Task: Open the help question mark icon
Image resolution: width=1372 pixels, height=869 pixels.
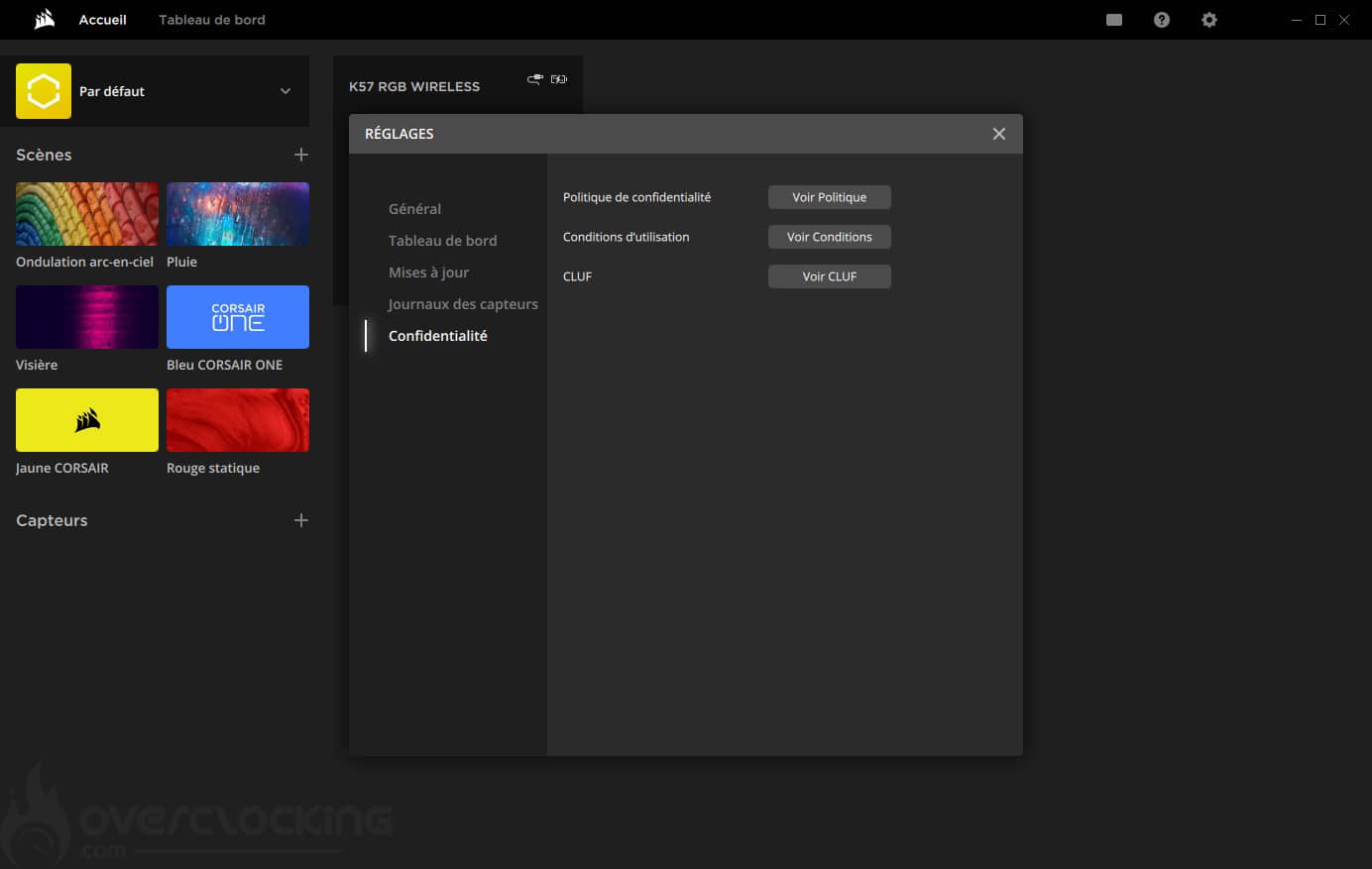Action: coord(1162,20)
